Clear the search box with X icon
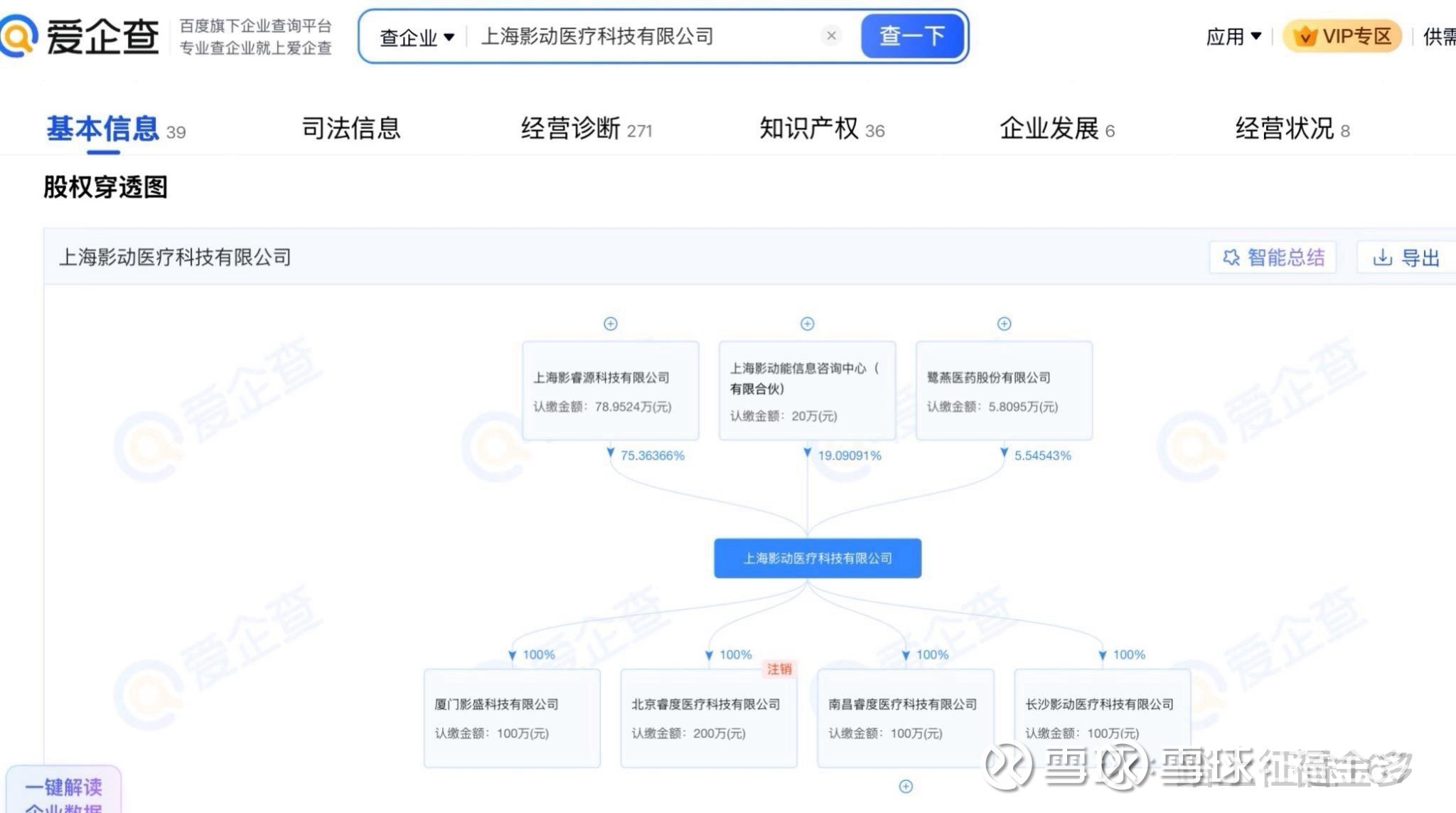This screenshot has width=1456, height=813. 830,36
